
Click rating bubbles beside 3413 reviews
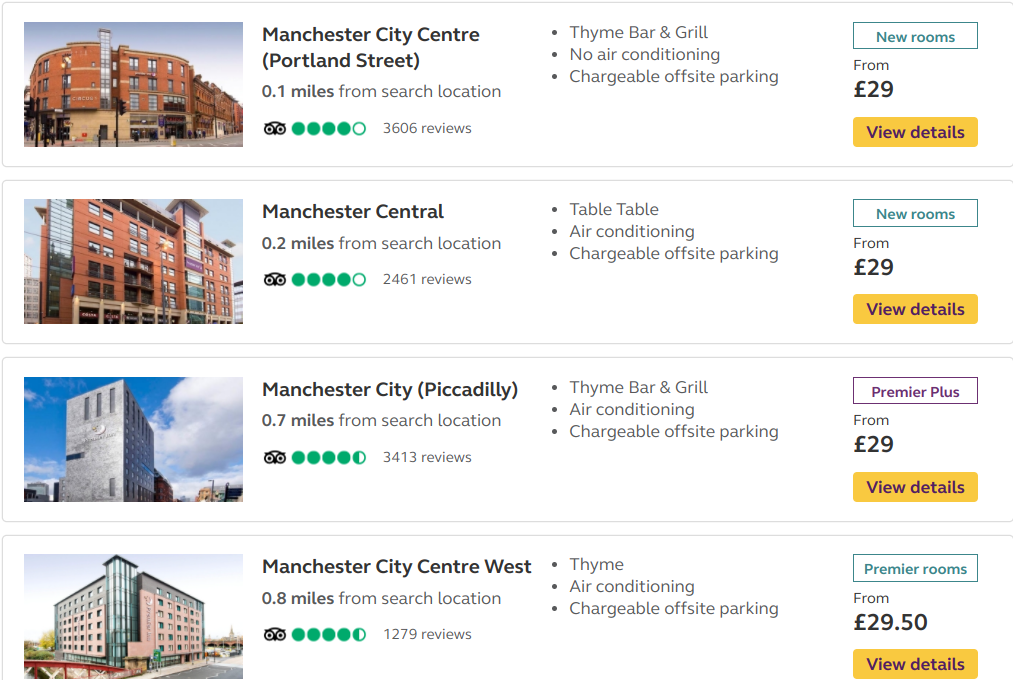point(329,457)
